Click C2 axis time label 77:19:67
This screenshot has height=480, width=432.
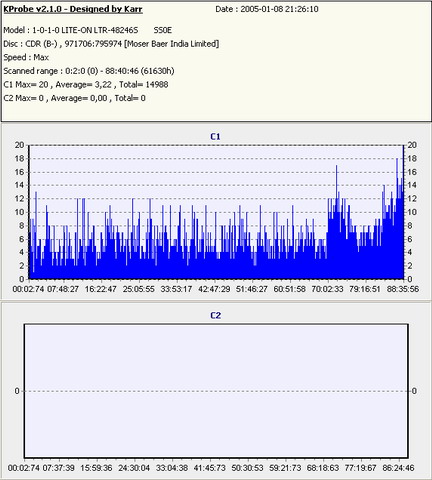pyautogui.click(x=360, y=468)
